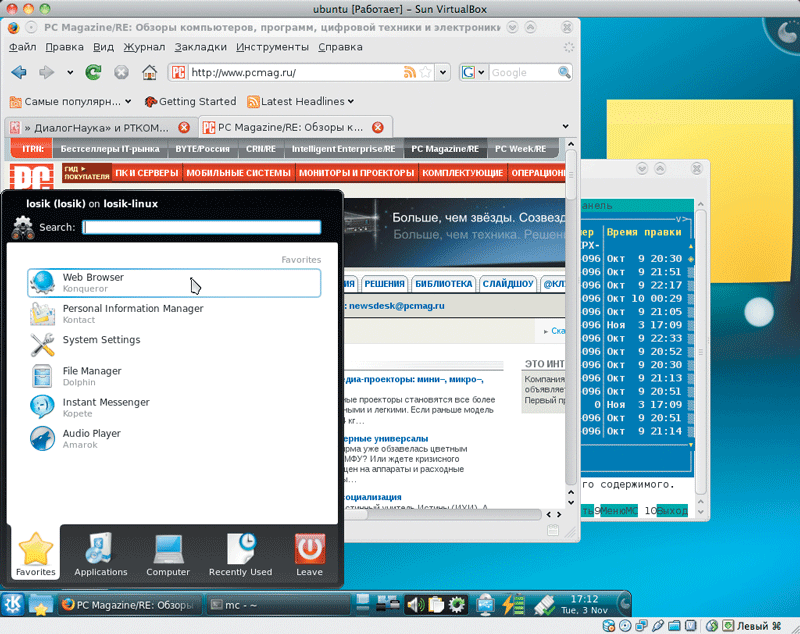Launch Amarok Audio Player
The image size is (800, 634).
coord(174,439)
